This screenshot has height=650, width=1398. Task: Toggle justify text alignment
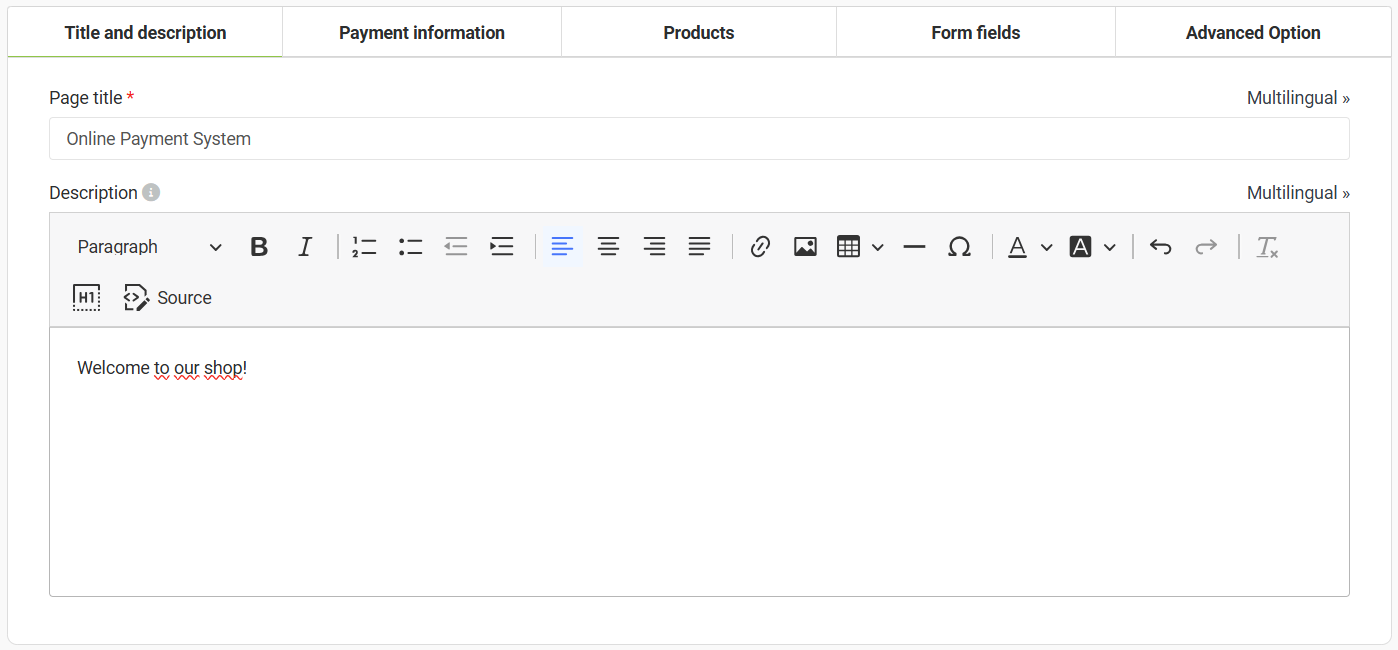tap(700, 247)
